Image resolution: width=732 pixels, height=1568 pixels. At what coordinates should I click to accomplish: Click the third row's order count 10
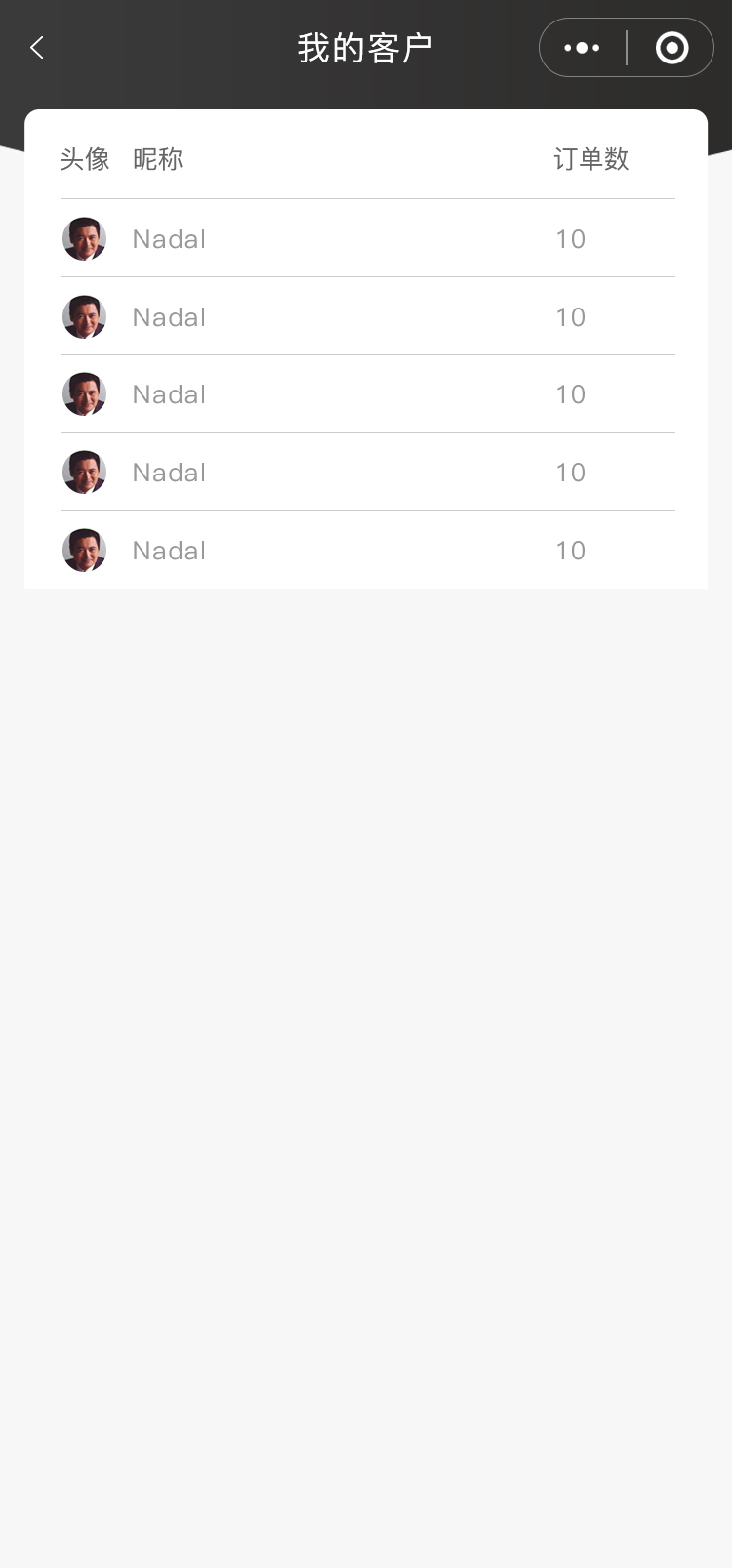(x=570, y=394)
